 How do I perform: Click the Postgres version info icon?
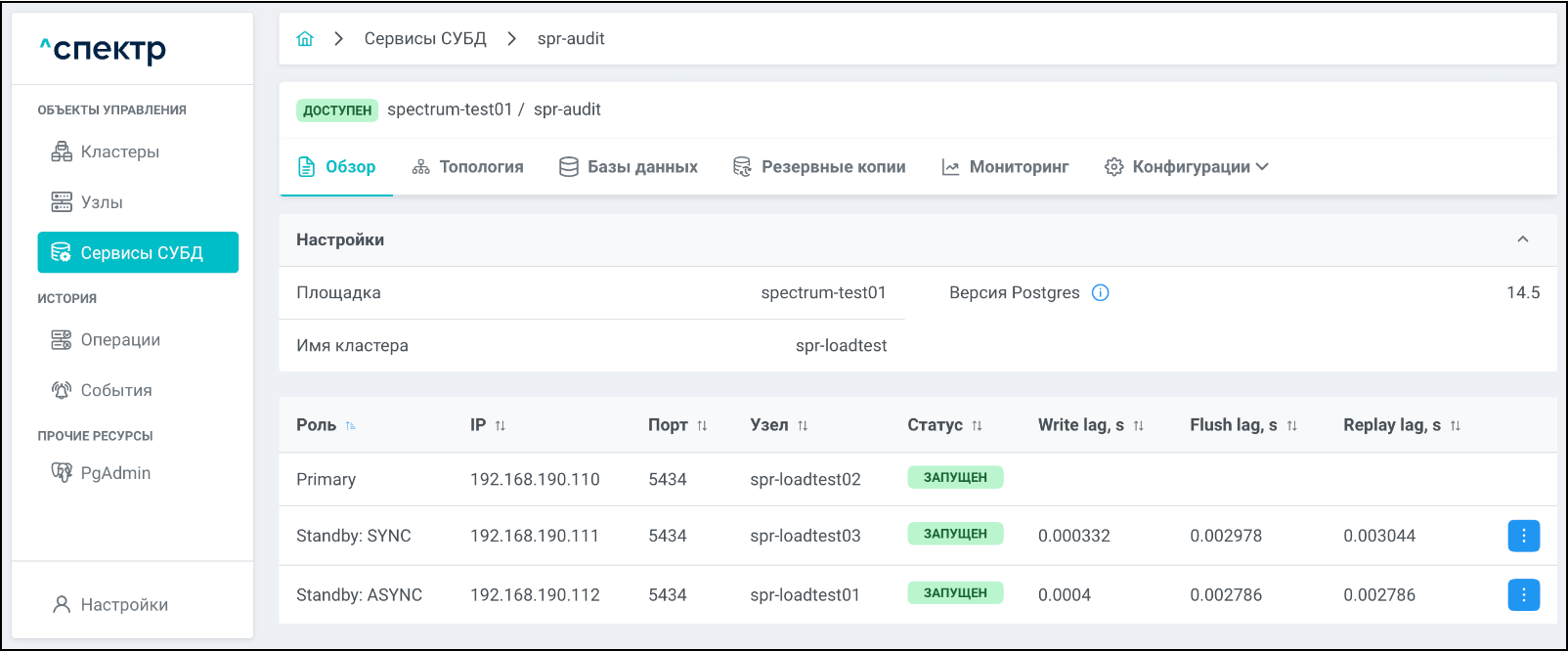pos(1100,293)
